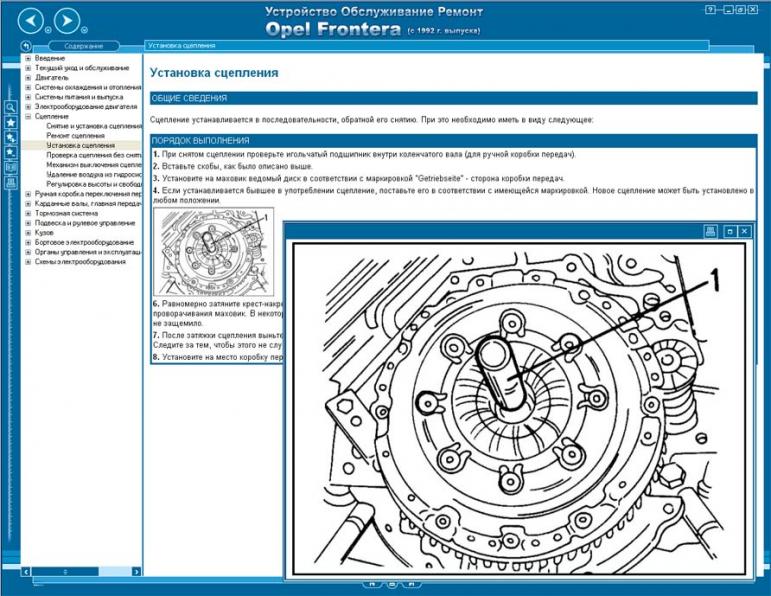Expand Системы охлаждения и отопления node
The height and width of the screenshot is (596, 771).
click(x=29, y=87)
